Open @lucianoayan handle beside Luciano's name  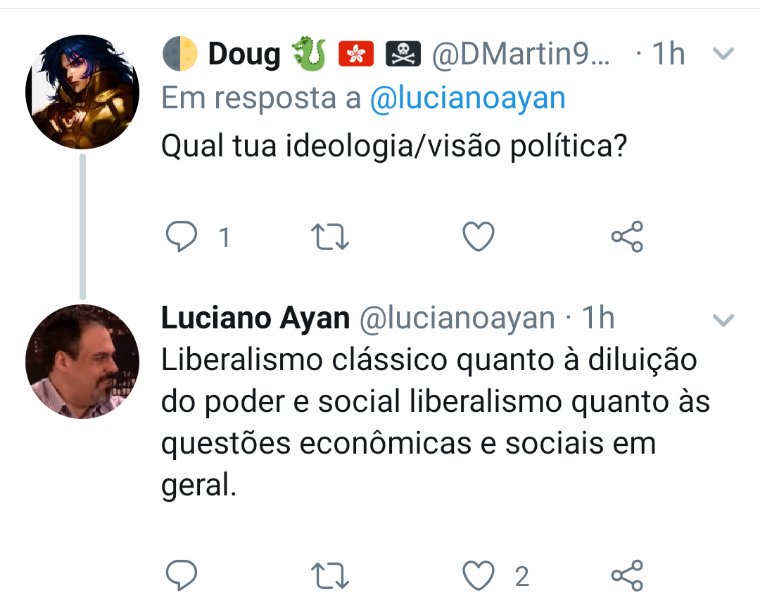(x=456, y=318)
